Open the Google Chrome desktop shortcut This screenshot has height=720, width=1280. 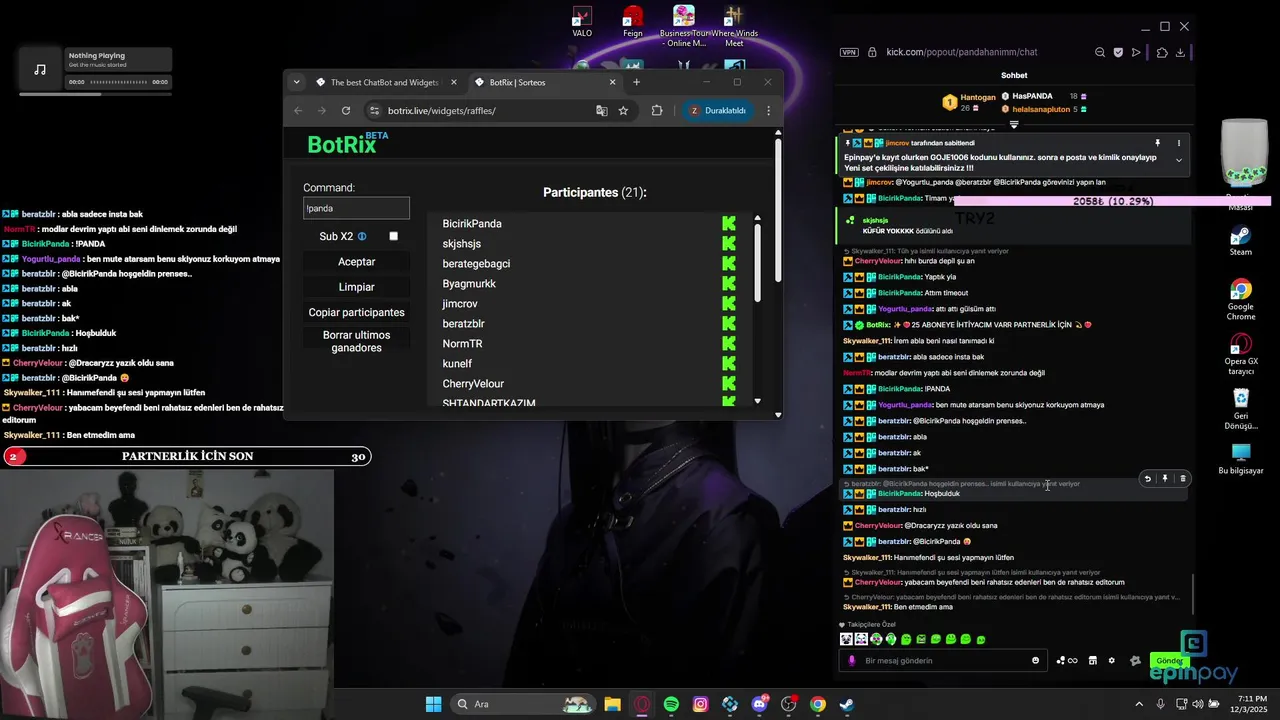coord(1241,299)
